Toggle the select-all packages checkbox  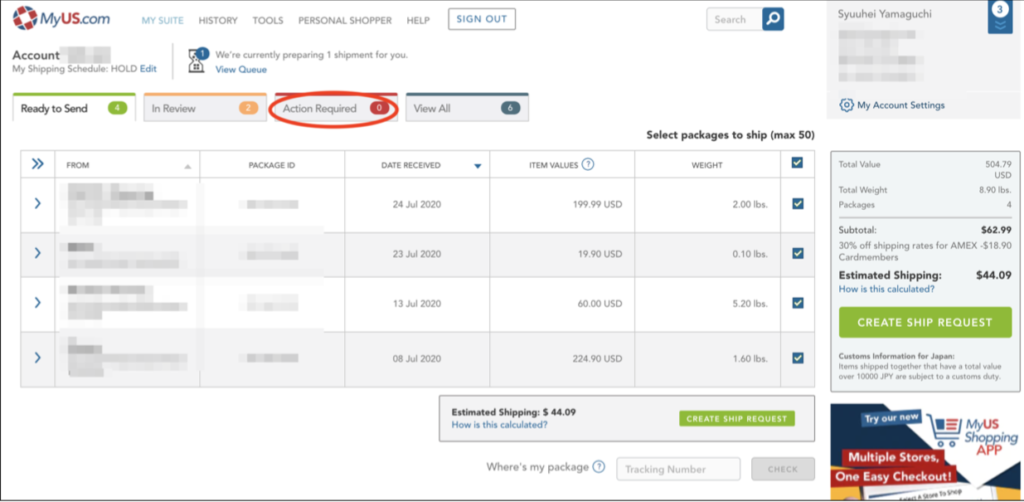797,163
